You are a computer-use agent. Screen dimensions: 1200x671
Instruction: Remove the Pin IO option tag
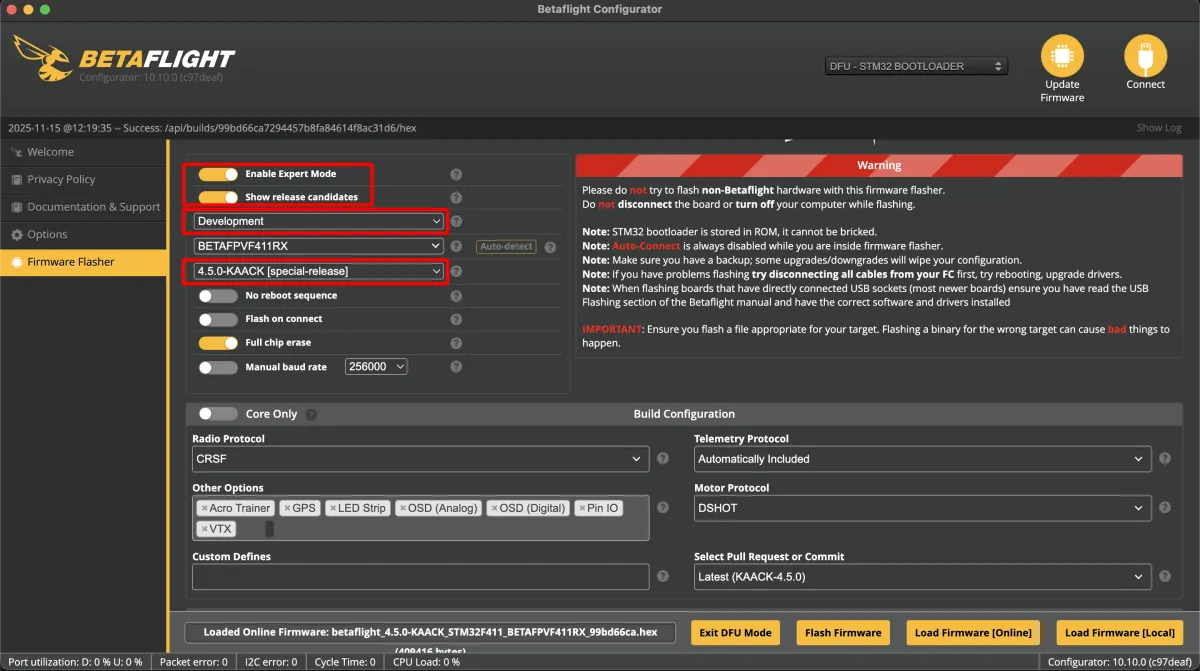pyautogui.click(x=582, y=509)
